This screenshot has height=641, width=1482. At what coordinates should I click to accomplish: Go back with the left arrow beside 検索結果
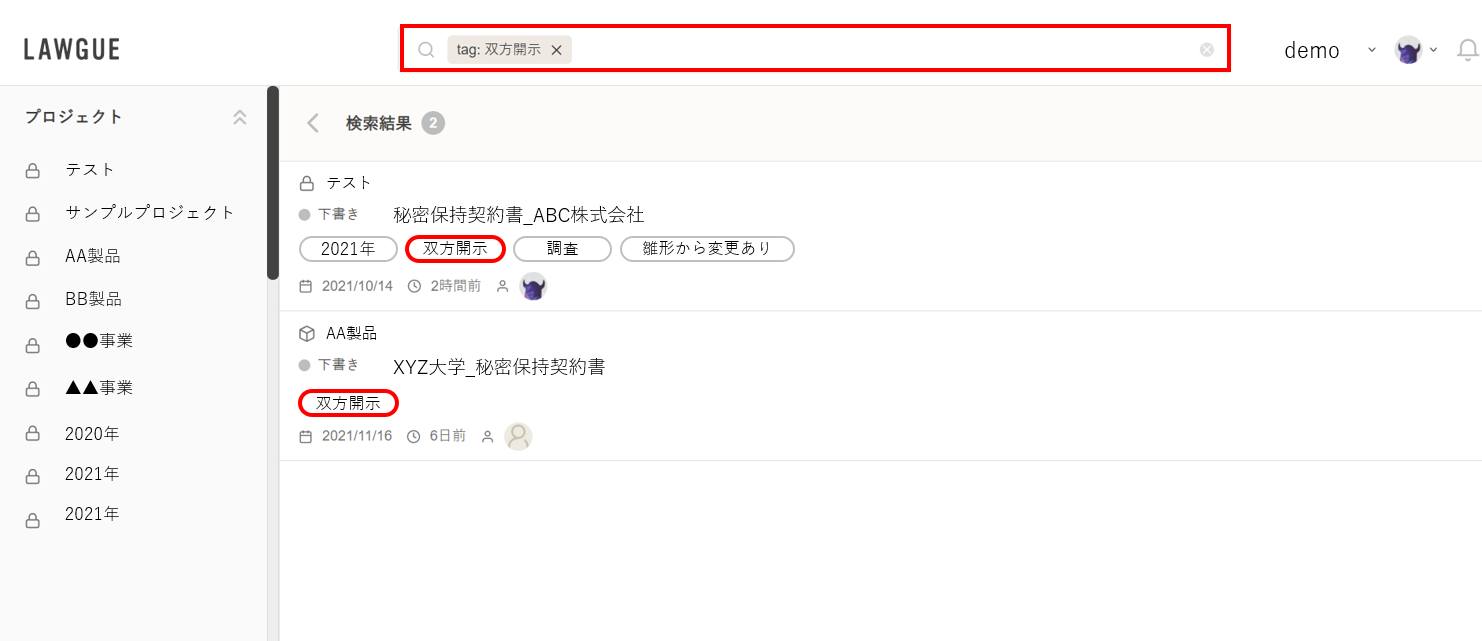(x=313, y=123)
